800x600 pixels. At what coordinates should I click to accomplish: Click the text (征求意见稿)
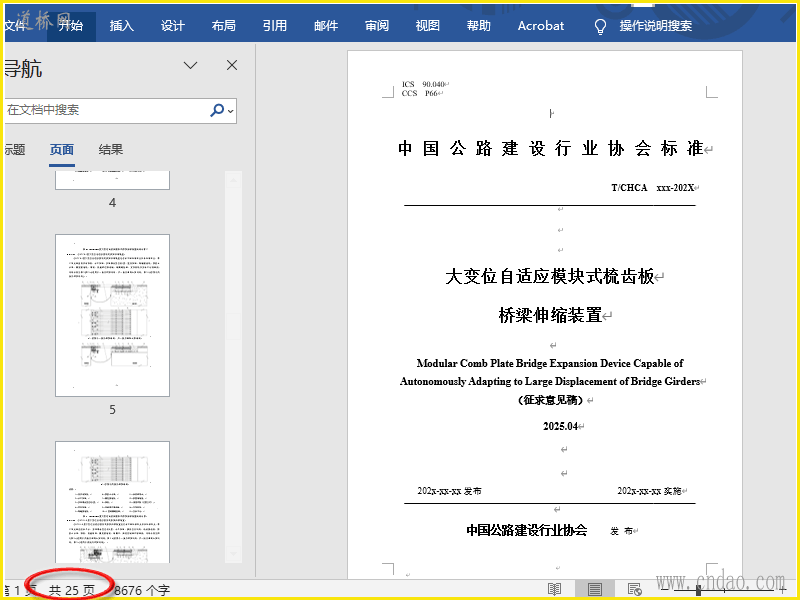(x=551, y=400)
